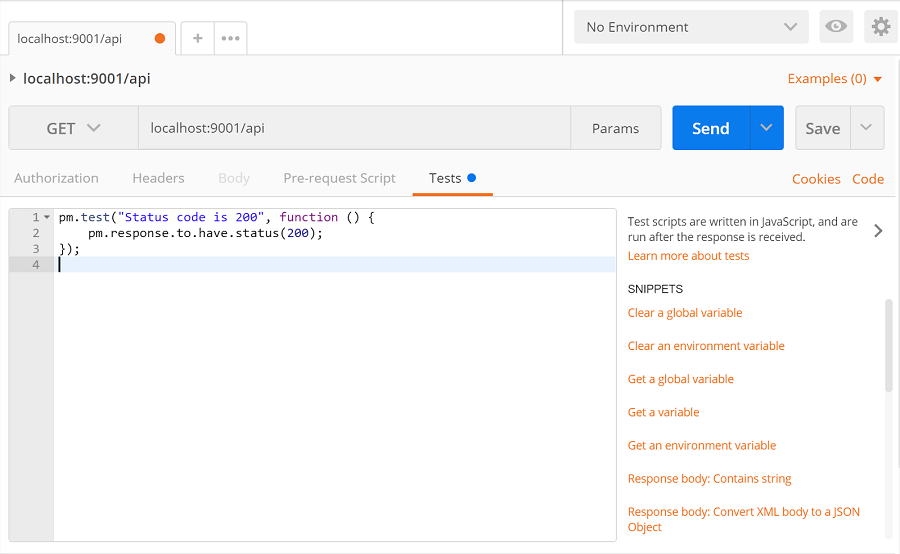This screenshot has height=554, width=900.
Task: Click the environment quick look eye icon
Action: point(836,26)
